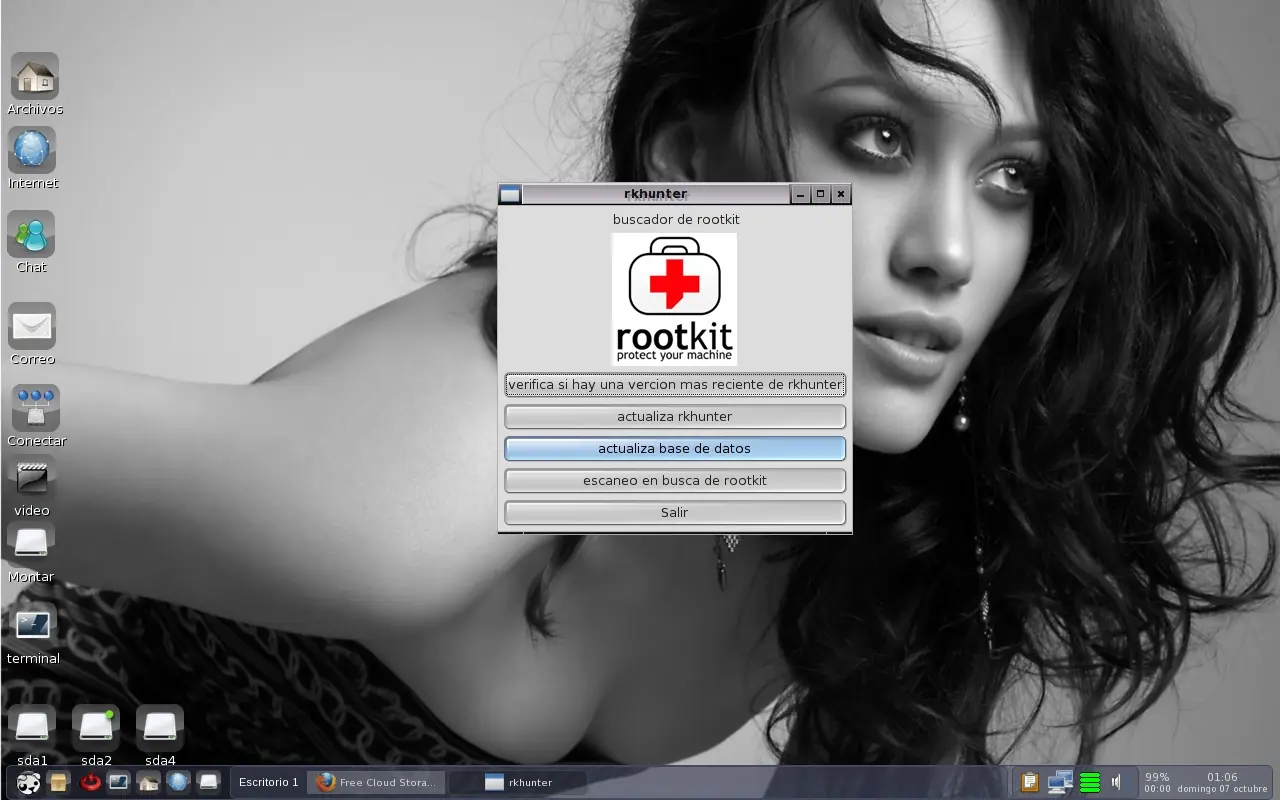Open the clipboard tray icon
Viewport: 1280px width, 800px height.
point(1030,782)
